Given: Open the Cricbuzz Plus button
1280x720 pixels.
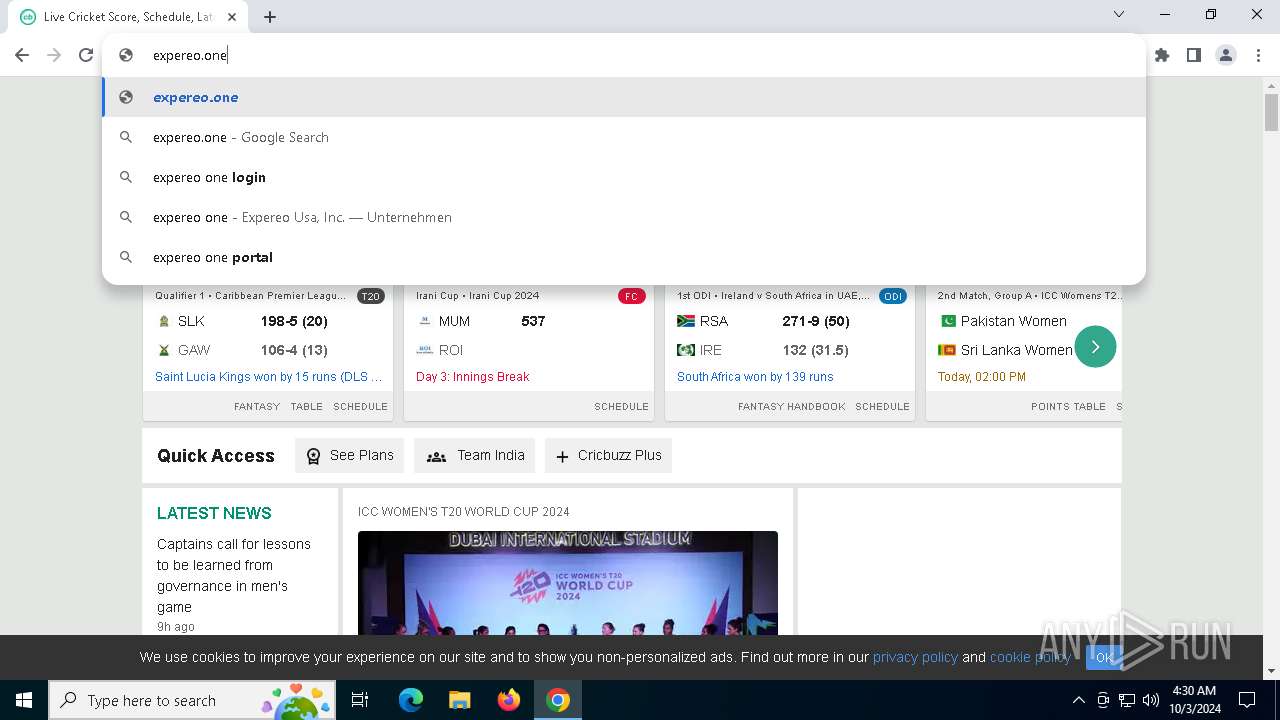Looking at the screenshot, I should pyautogui.click(x=608, y=455).
